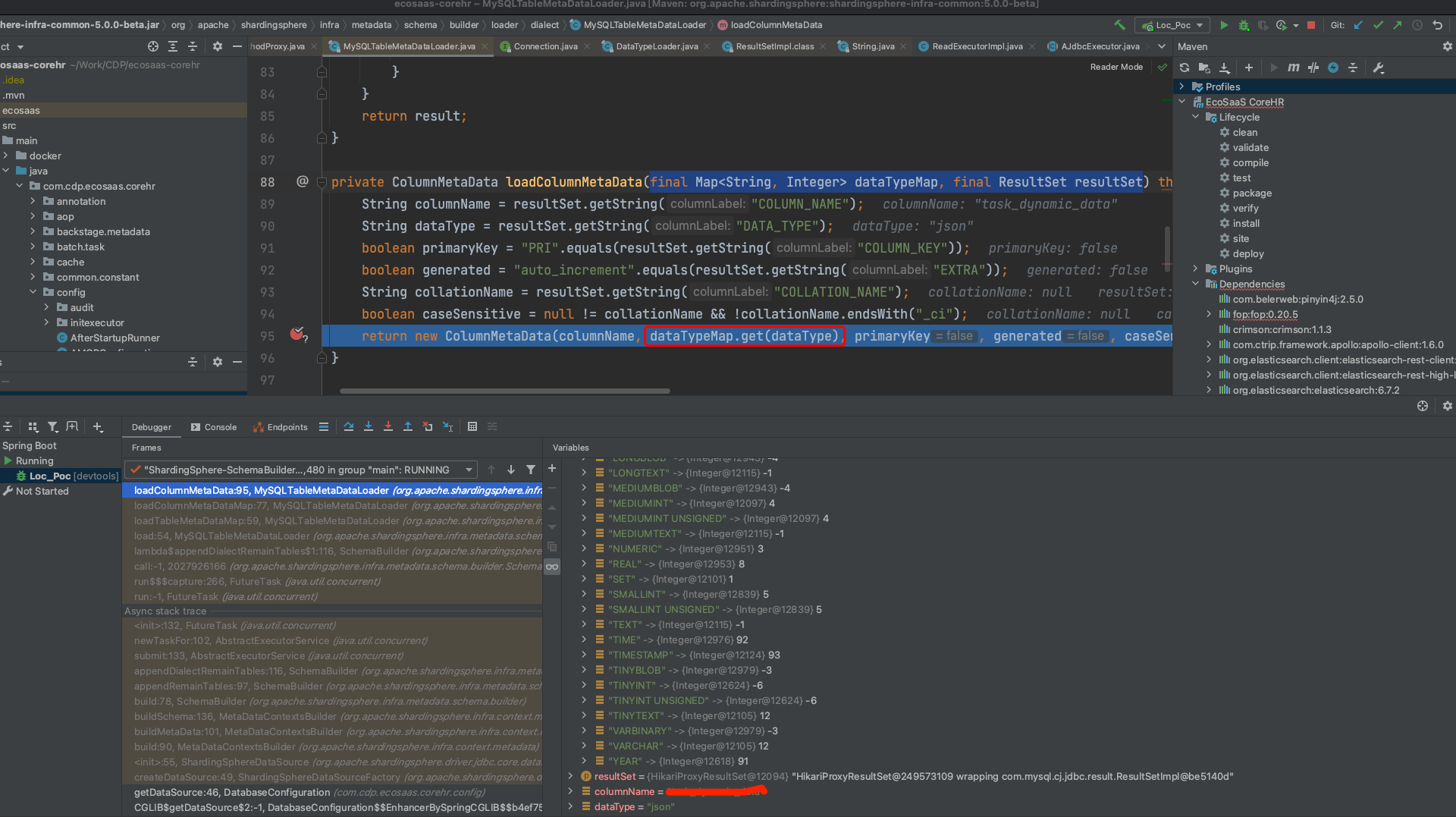The height and width of the screenshot is (817, 1456).
Task: Expand the Plugins node in Maven
Action: (1196, 269)
